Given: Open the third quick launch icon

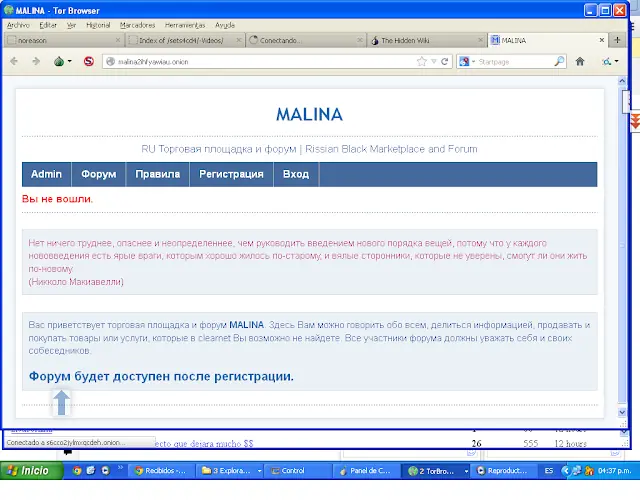Looking at the screenshot, I should coord(105,471).
